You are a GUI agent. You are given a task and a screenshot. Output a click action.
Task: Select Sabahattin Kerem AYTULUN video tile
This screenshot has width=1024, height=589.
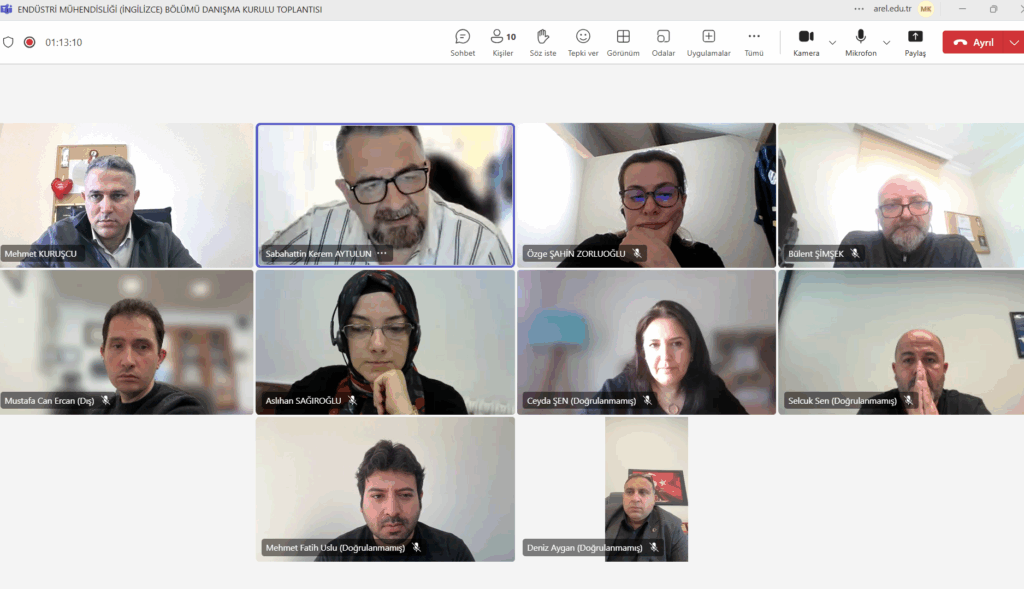coord(385,195)
